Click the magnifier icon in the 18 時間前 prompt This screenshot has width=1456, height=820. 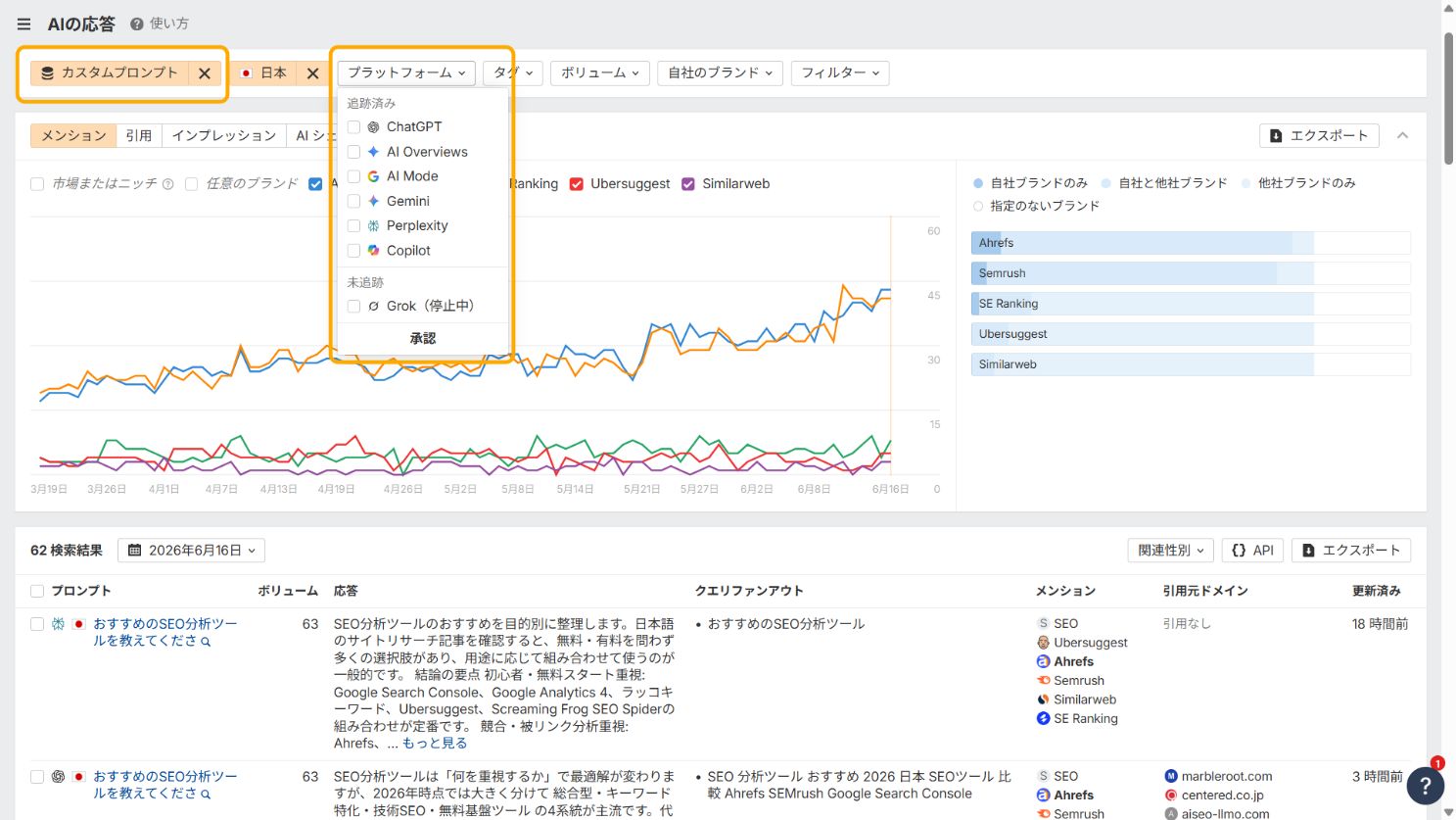[206, 642]
